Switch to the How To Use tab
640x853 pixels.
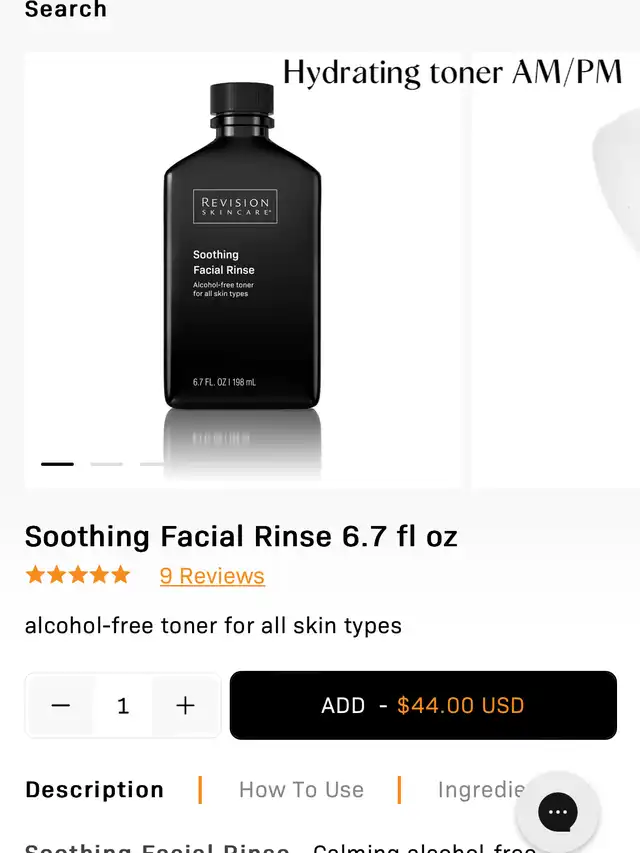pyautogui.click(x=301, y=790)
